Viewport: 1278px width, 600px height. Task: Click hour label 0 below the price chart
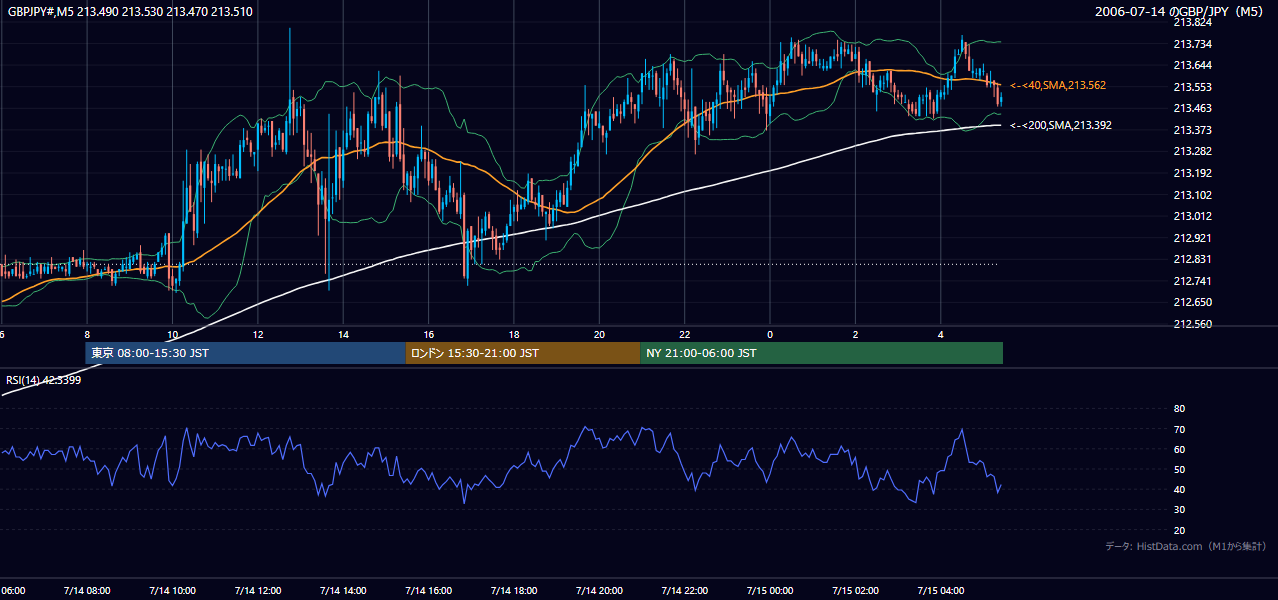point(770,334)
